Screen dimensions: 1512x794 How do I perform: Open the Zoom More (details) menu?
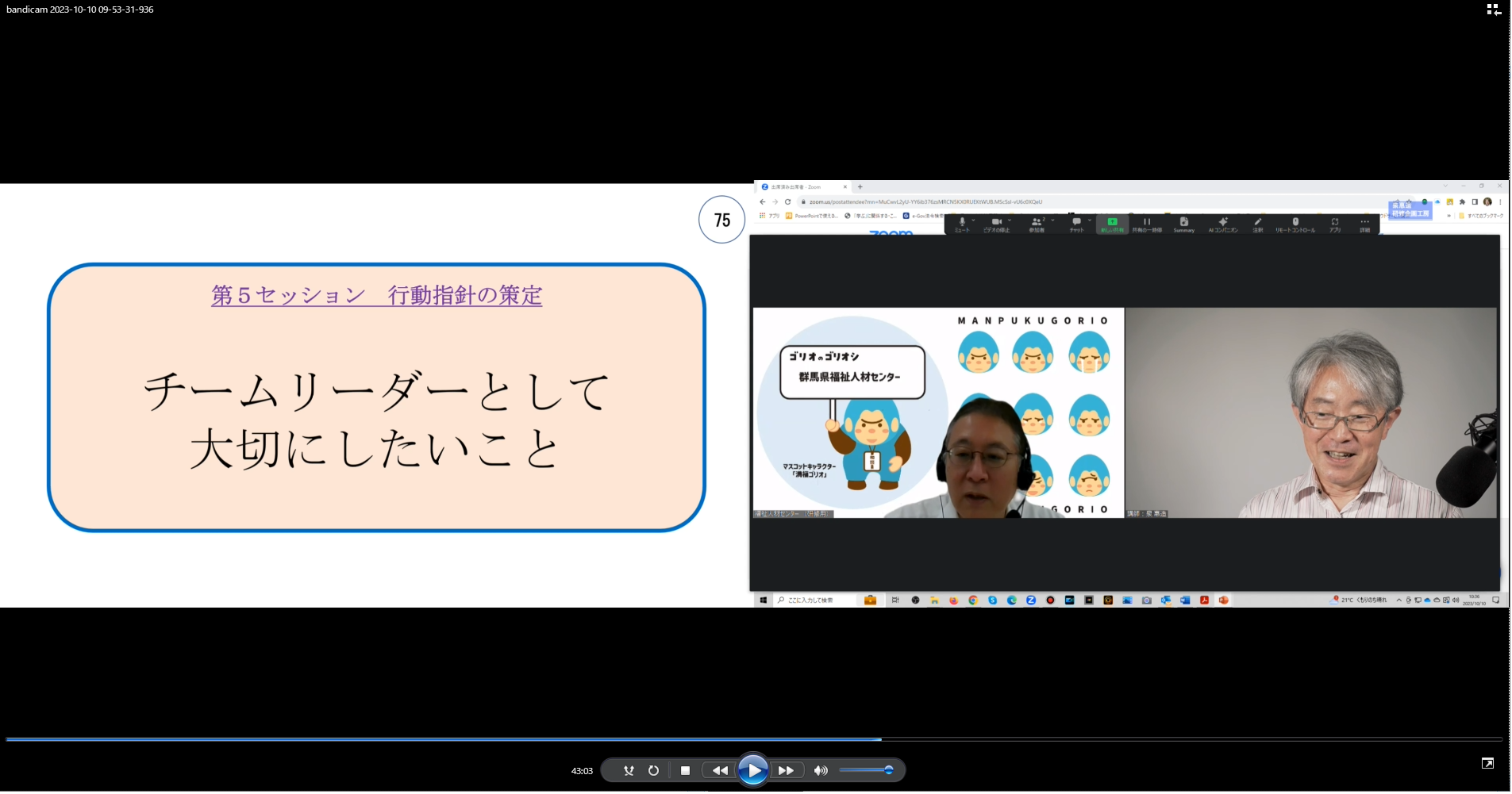[x=1364, y=224]
